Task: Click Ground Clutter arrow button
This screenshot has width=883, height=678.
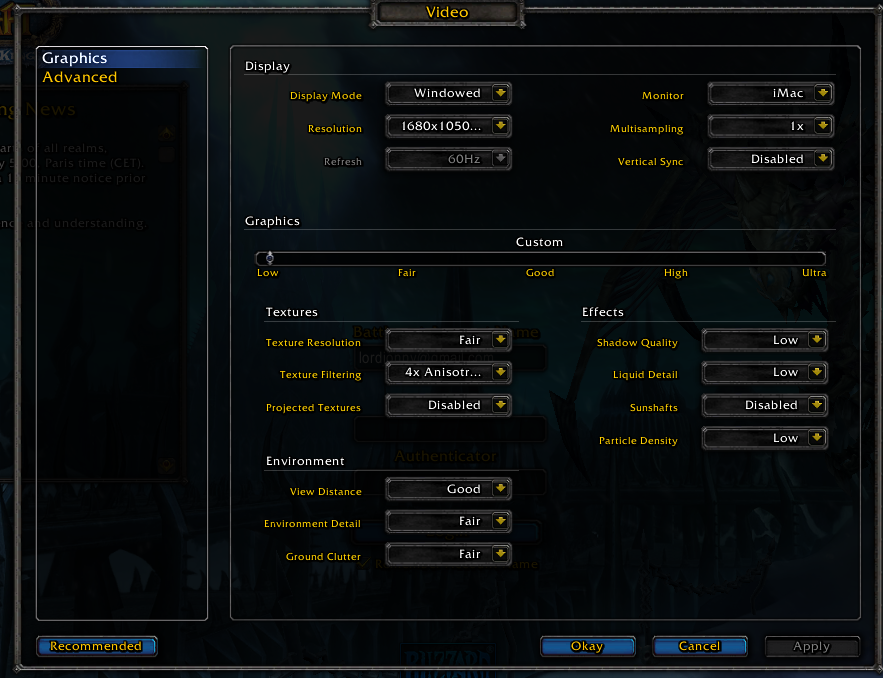Action: coord(500,554)
